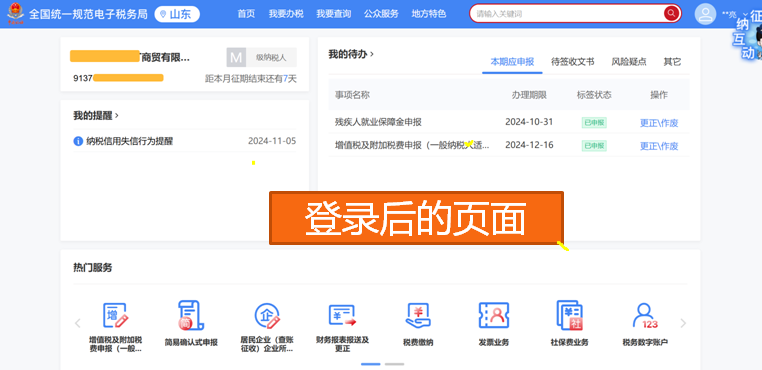The width and height of the screenshot is (762, 370).
Task: Open the 我要查询 menu
Action: (x=333, y=14)
